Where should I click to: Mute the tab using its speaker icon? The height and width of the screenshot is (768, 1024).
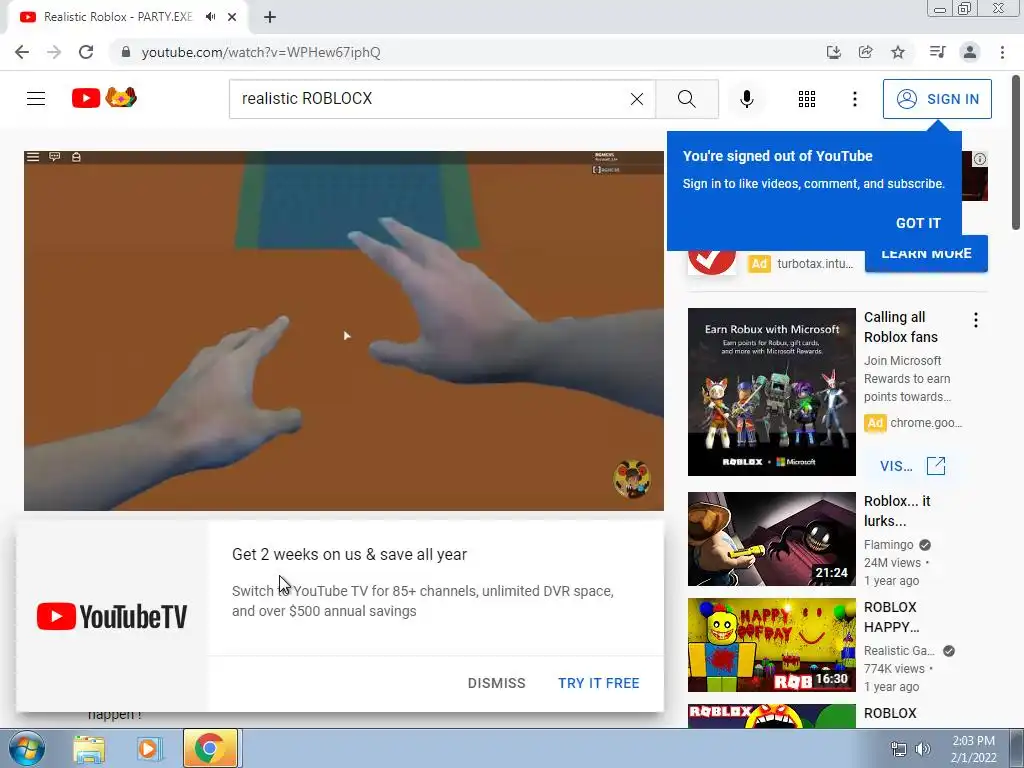(x=210, y=17)
